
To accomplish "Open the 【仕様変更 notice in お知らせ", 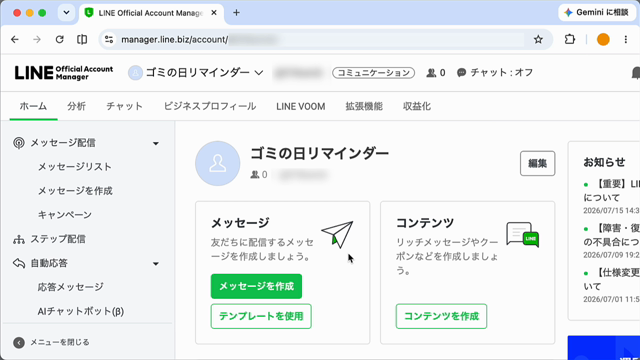I will tap(611, 280).
